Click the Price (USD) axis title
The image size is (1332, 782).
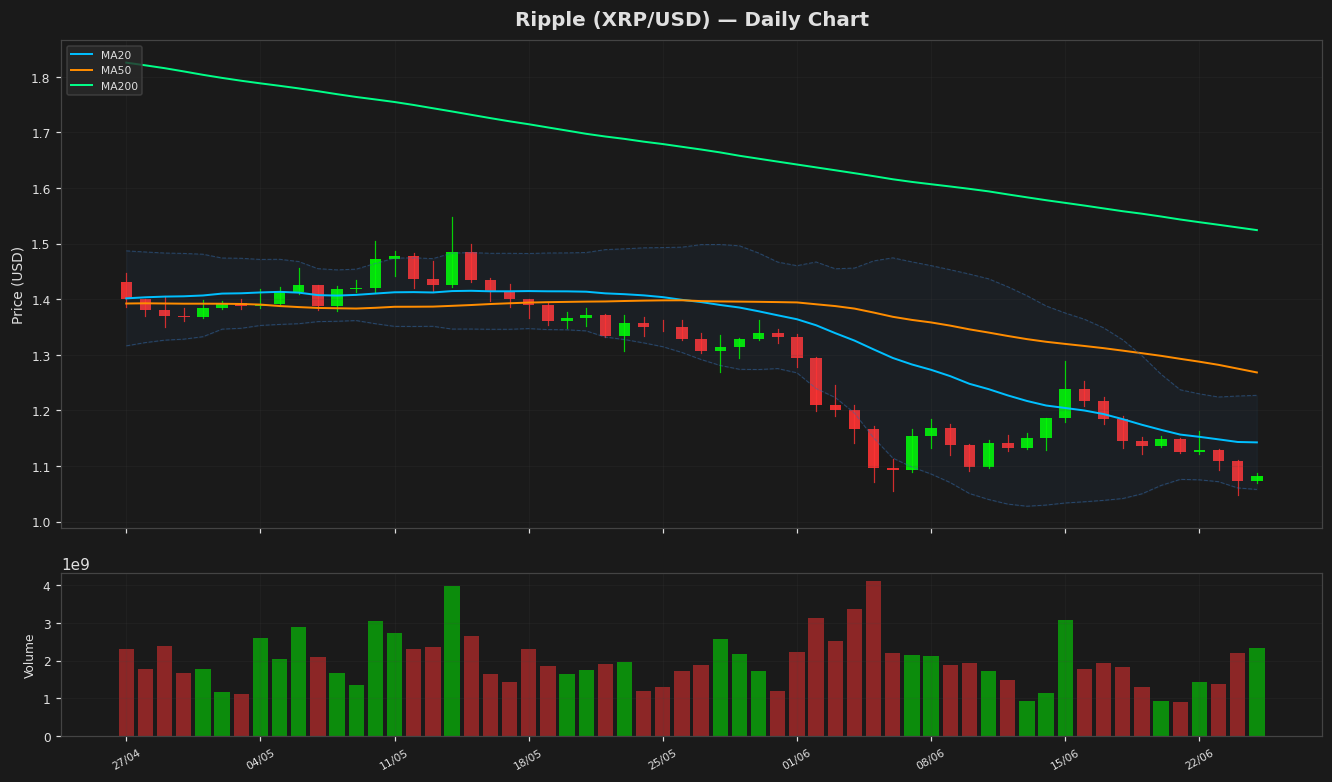click(x=18, y=285)
